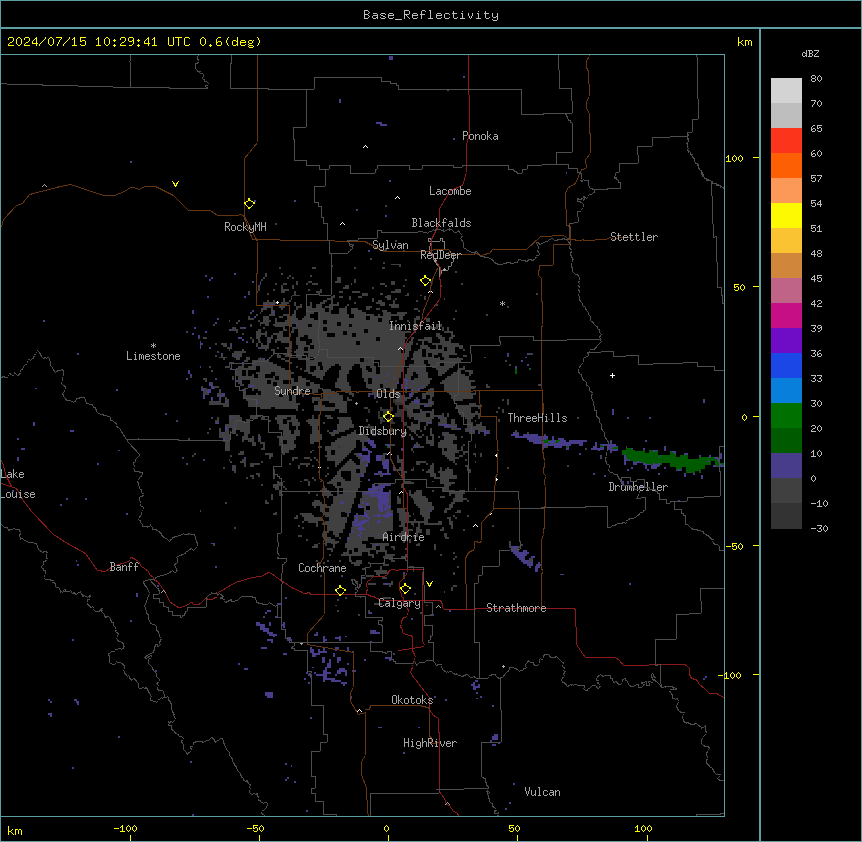Screen dimensions: 862x842
Task: Click the Strathmore city label
Action: 516,608
